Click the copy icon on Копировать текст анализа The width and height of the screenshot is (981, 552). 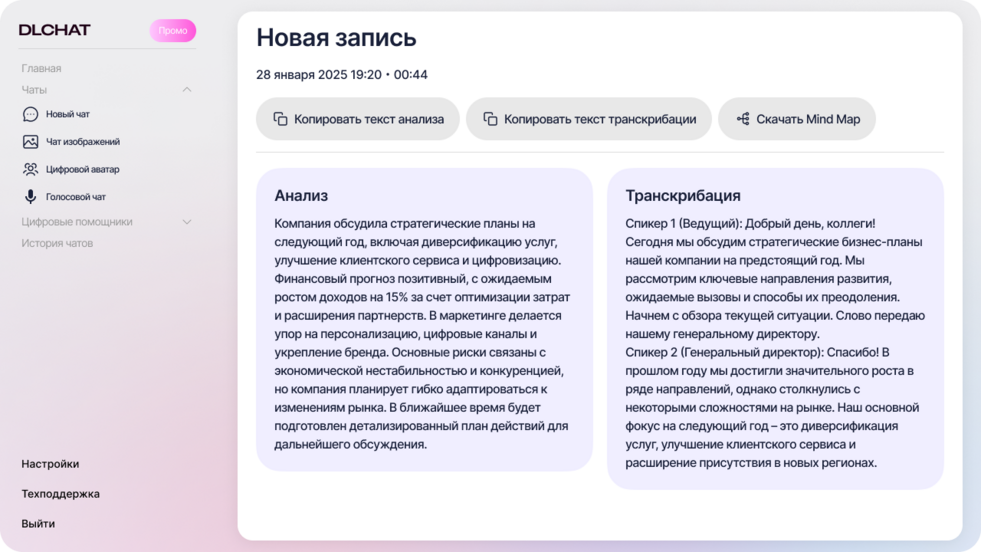[x=280, y=119]
